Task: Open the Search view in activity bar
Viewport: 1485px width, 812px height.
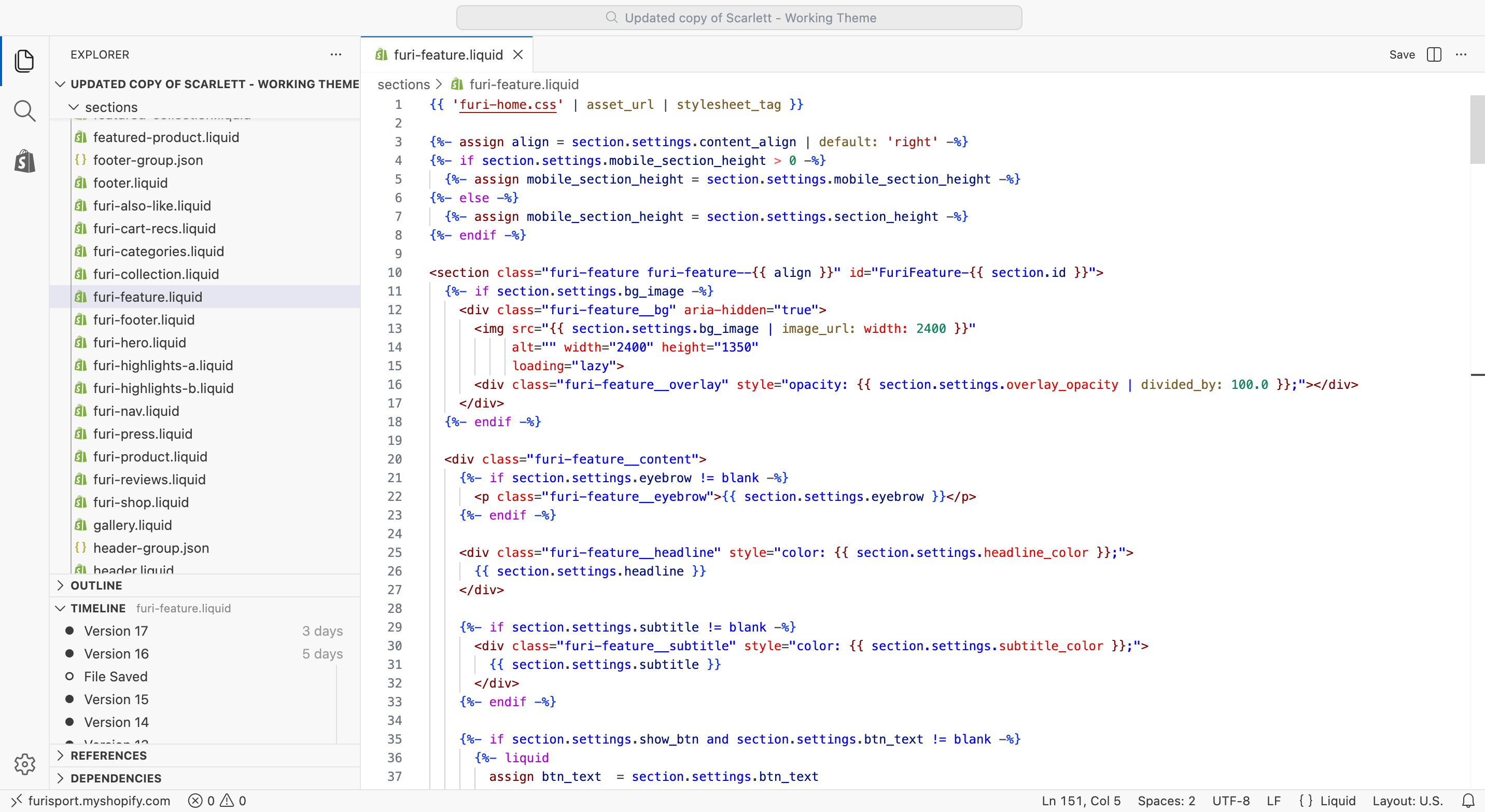Action: (x=24, y=110)
